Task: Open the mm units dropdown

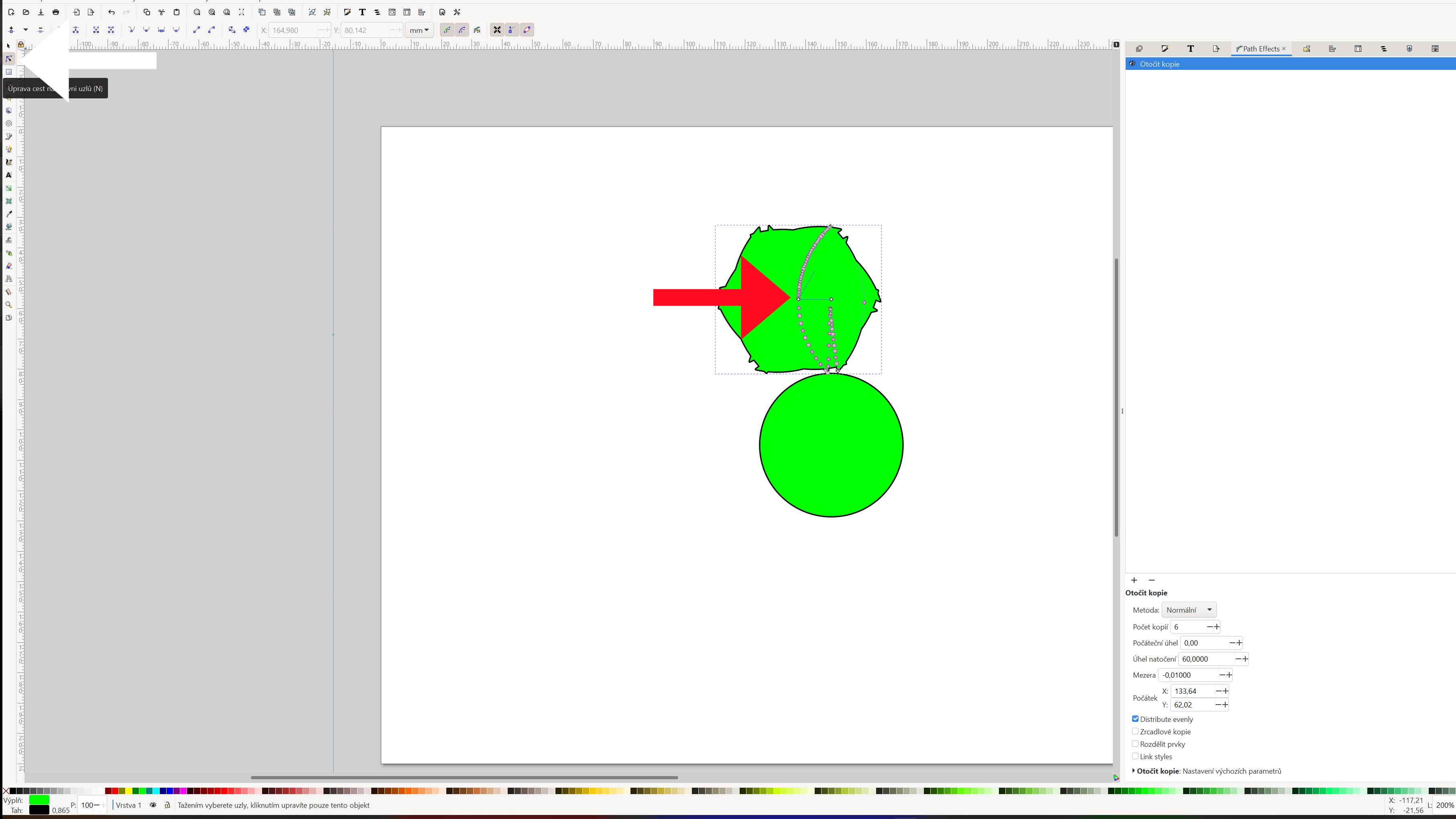Action: coord(419,30)
